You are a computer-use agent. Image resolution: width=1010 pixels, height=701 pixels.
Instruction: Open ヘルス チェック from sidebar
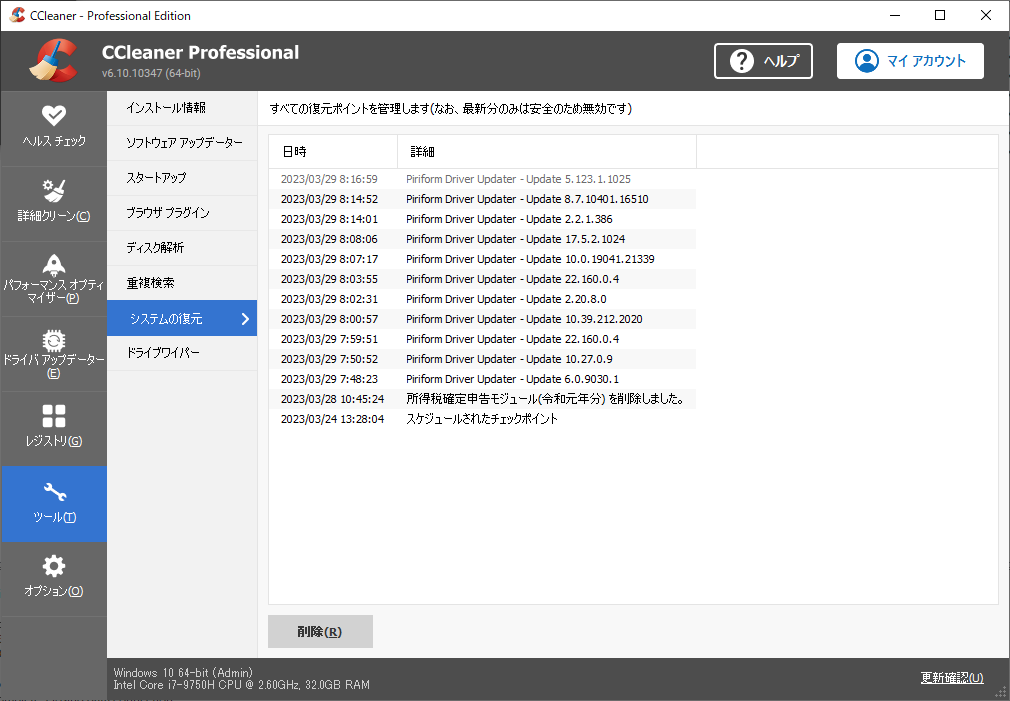(53, 128)
